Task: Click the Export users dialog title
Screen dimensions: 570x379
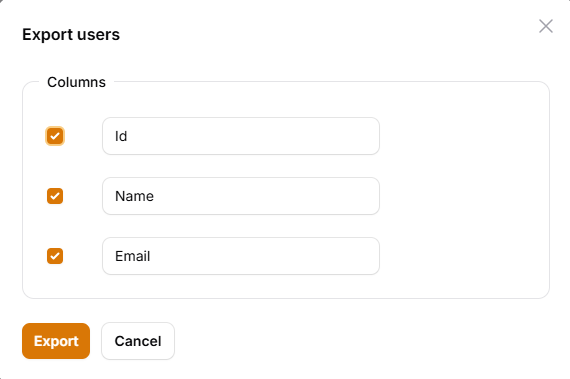Action: click(71, 35)
